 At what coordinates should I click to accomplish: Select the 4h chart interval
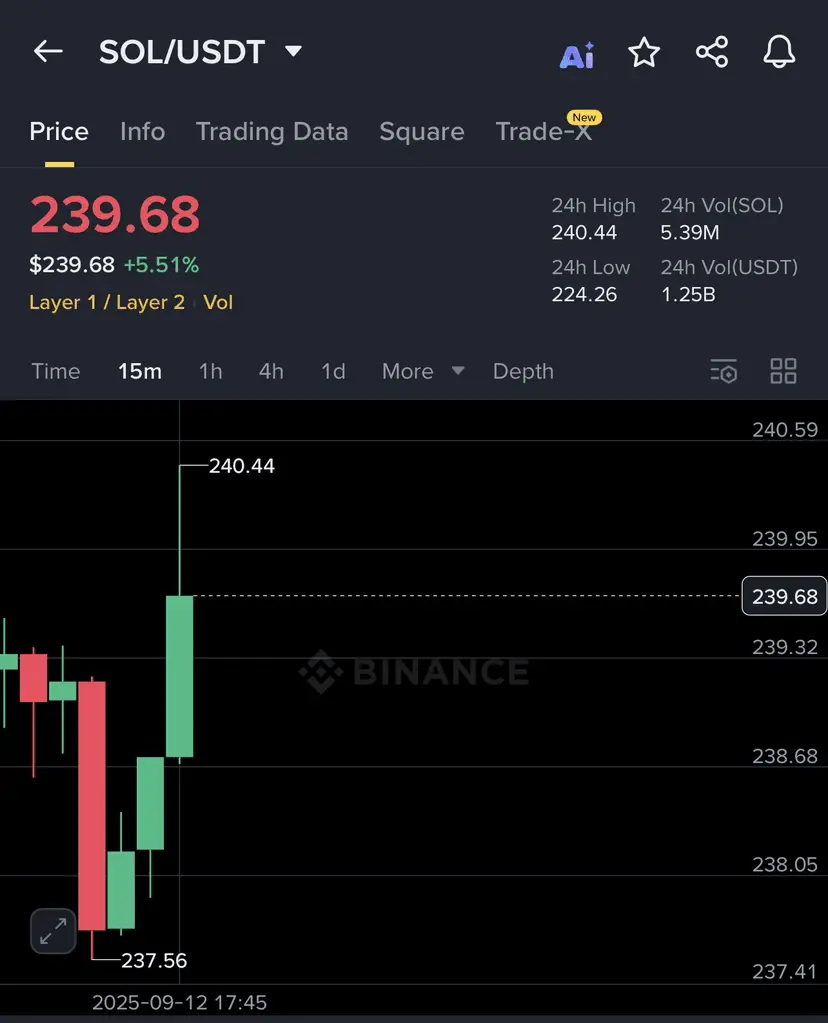point(271,371)
